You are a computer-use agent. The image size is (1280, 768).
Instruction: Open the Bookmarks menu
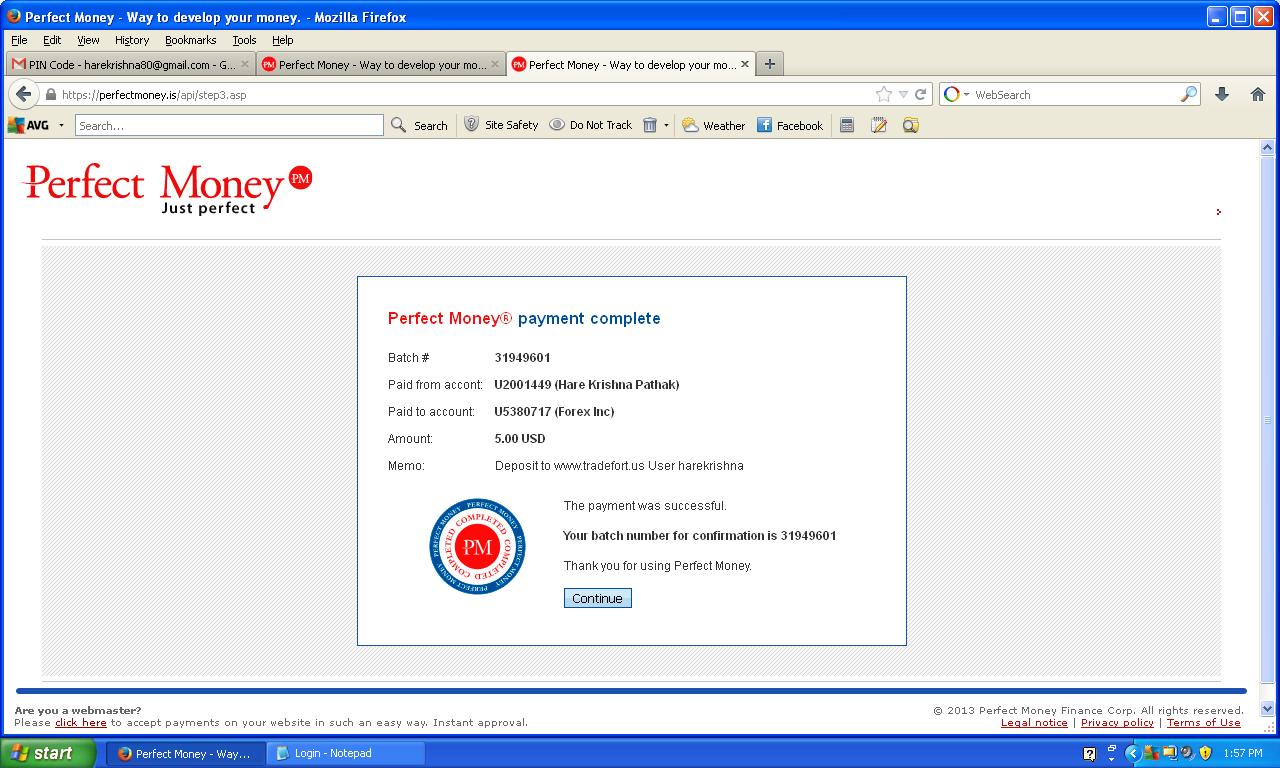(190, 40)
